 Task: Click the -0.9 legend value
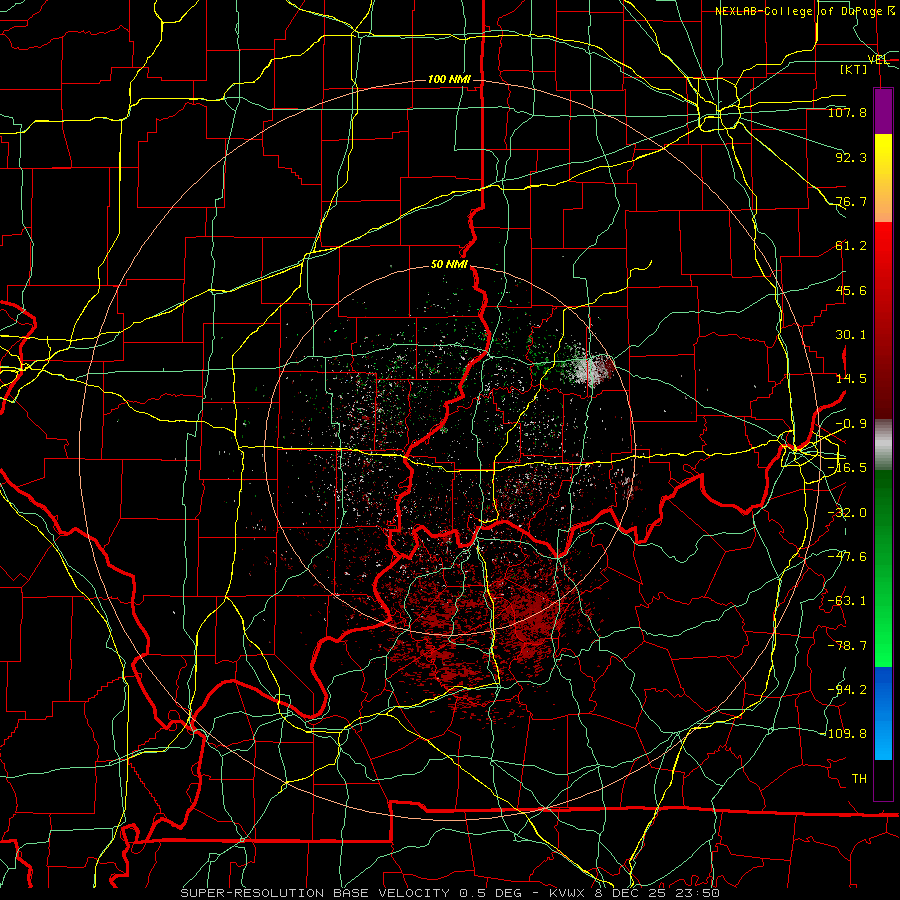pos(851,424)
